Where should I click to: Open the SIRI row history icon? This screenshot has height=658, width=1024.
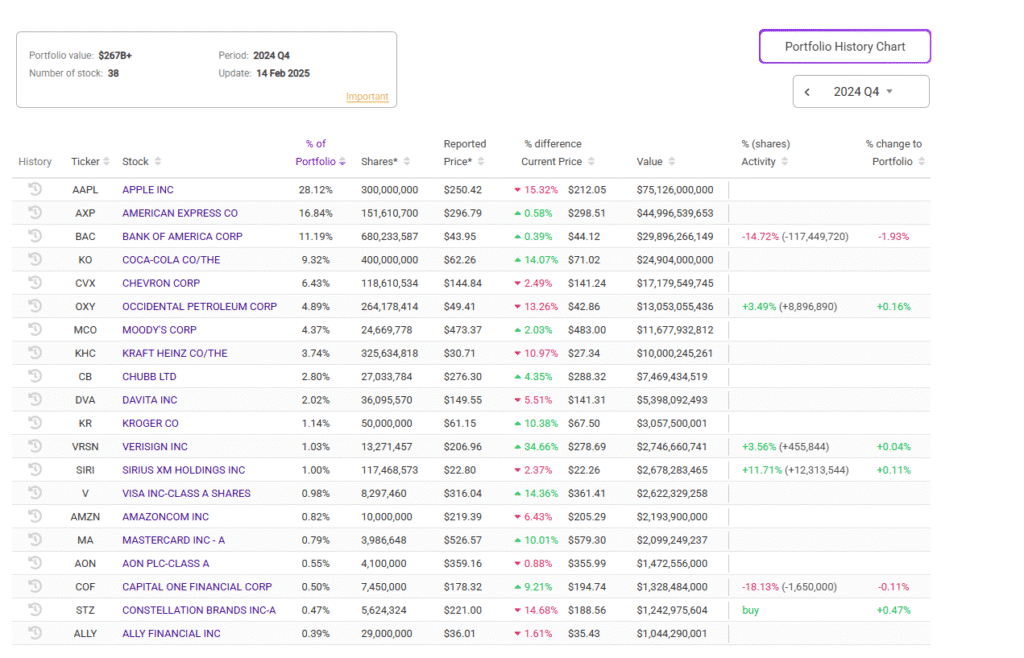(35, 470)
